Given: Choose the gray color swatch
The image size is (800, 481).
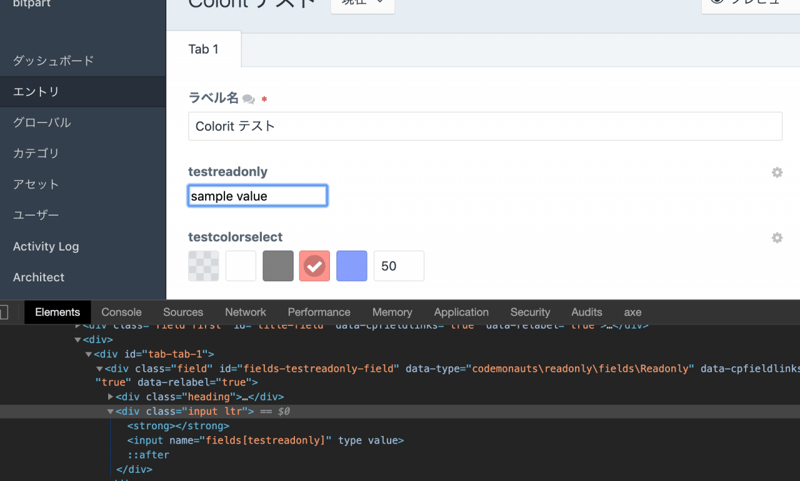Looking at the screenshot, I should [x=278, y=266].
